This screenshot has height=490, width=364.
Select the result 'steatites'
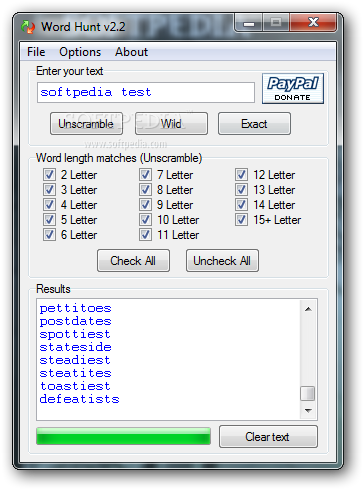75,374
